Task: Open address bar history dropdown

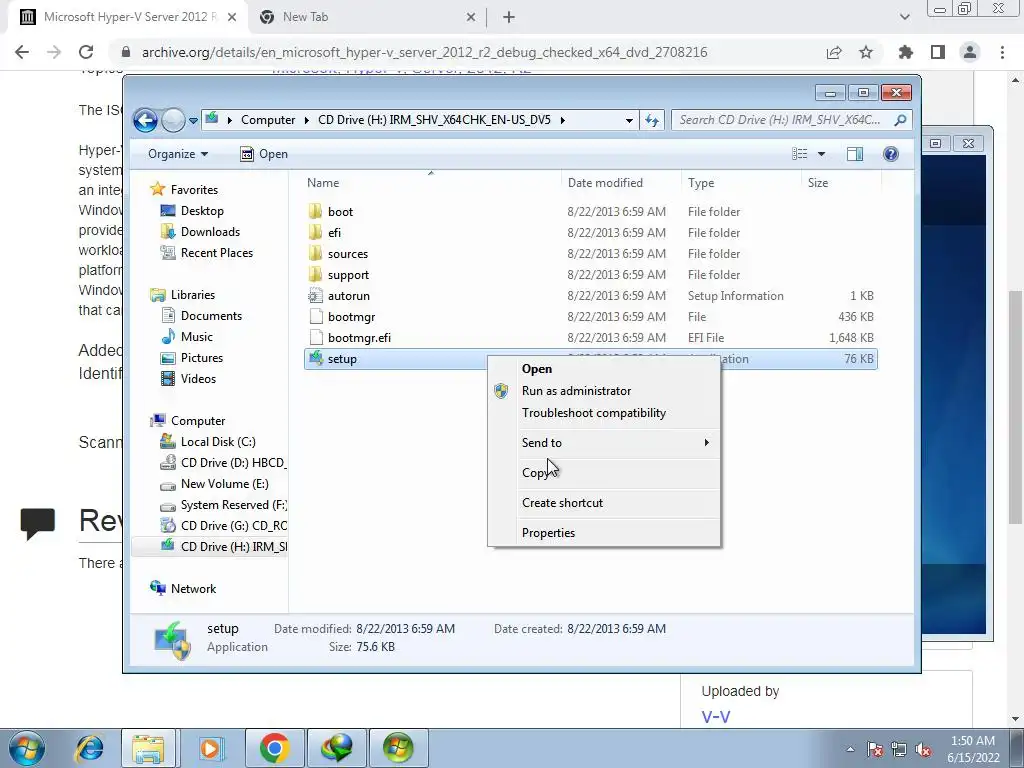Action: (x=629, y=120)
